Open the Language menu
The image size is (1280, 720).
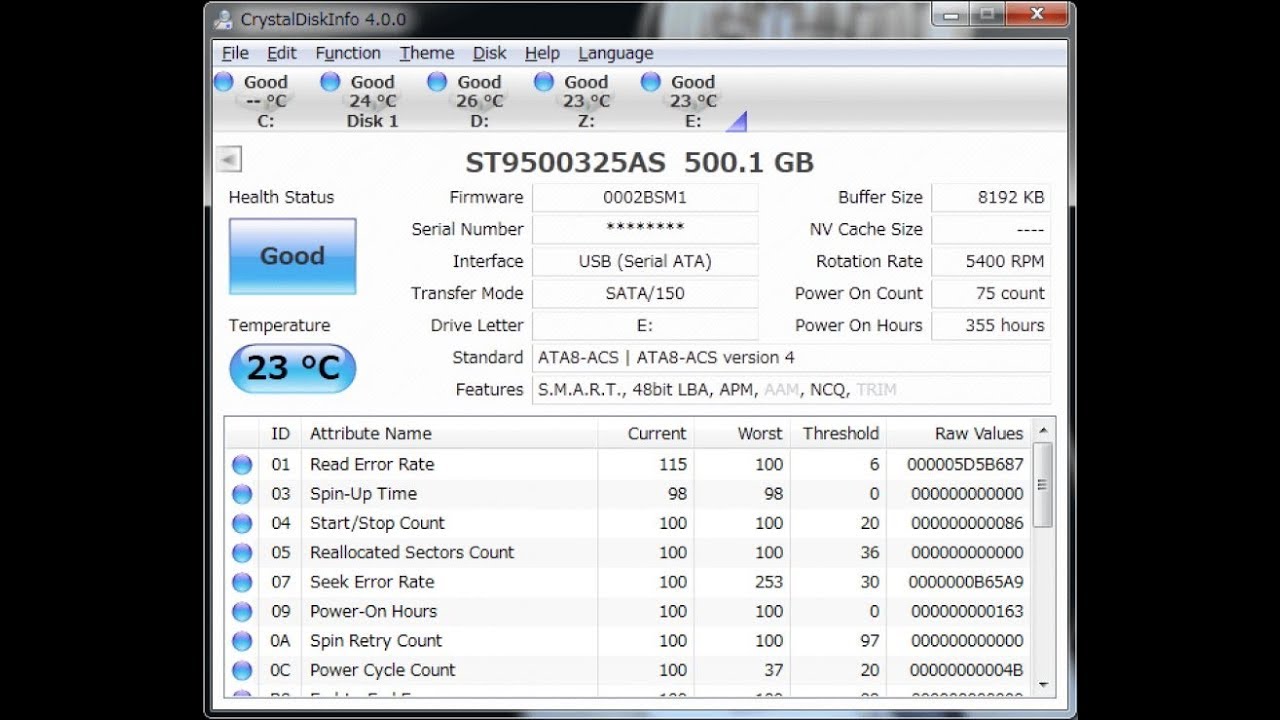tap(616, 53)
